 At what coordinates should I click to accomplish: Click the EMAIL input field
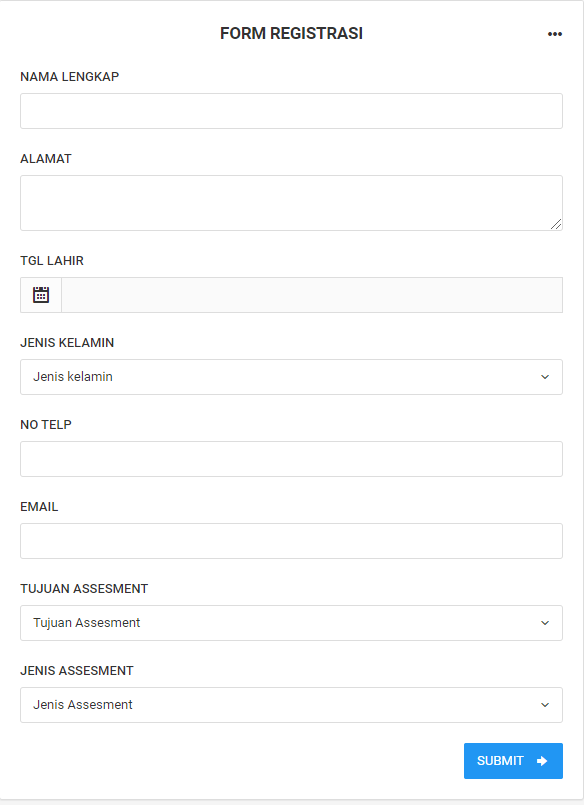(x=291, y=540)
